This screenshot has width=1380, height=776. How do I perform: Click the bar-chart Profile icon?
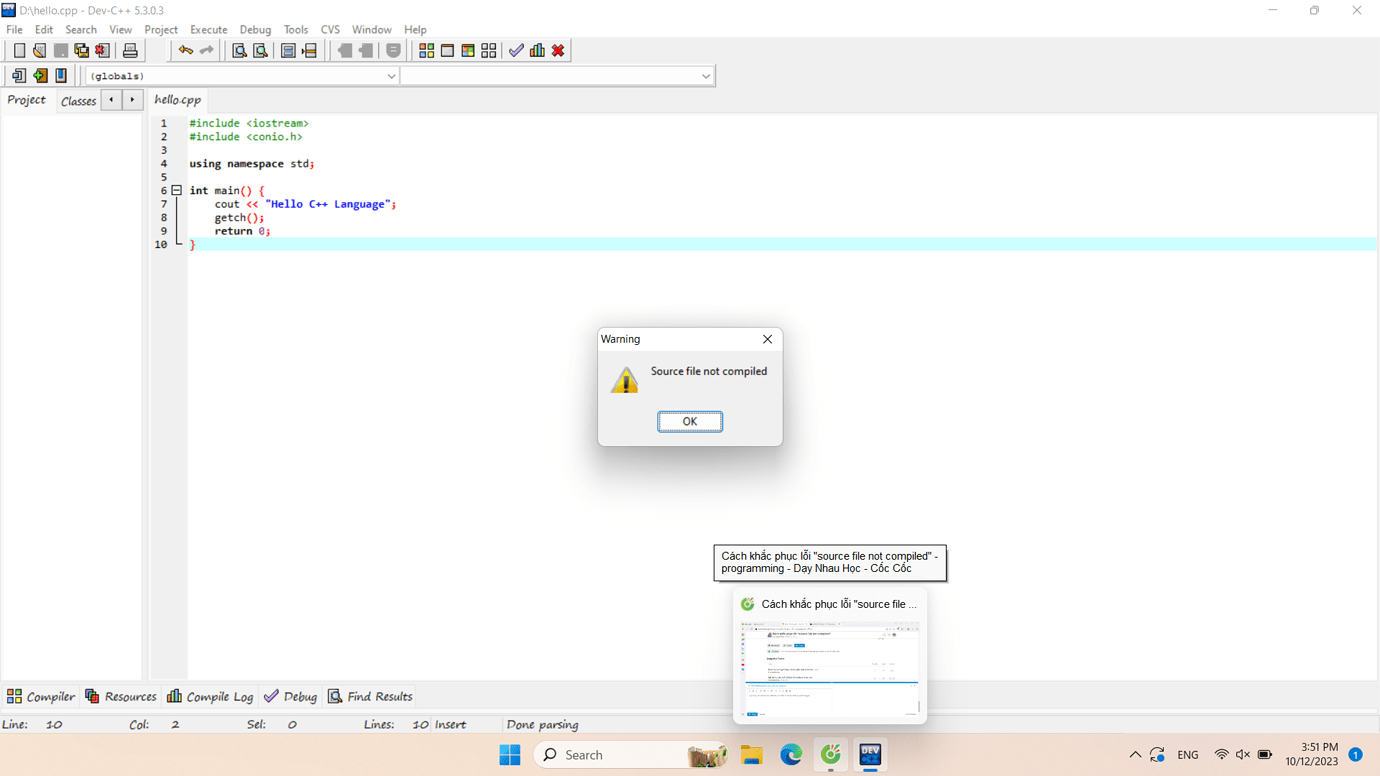point(537,50)
